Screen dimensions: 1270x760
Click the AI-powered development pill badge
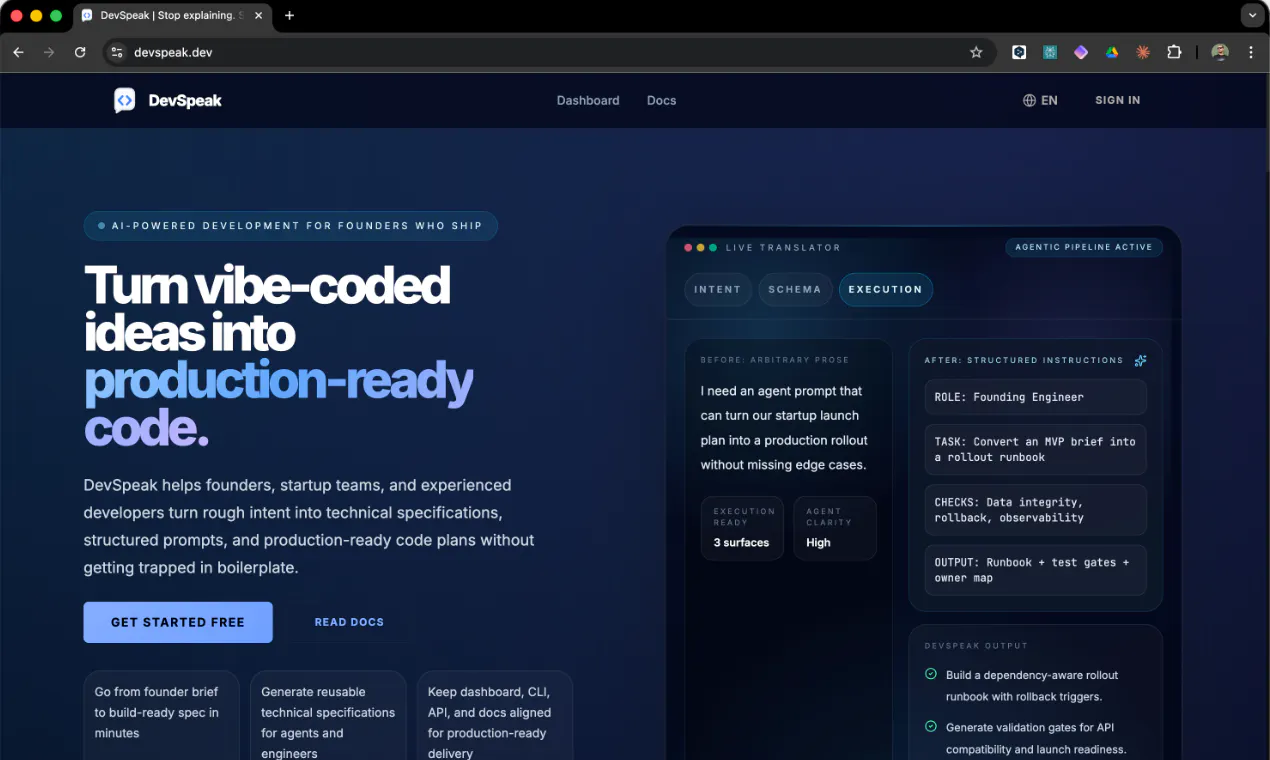[291, 226]
